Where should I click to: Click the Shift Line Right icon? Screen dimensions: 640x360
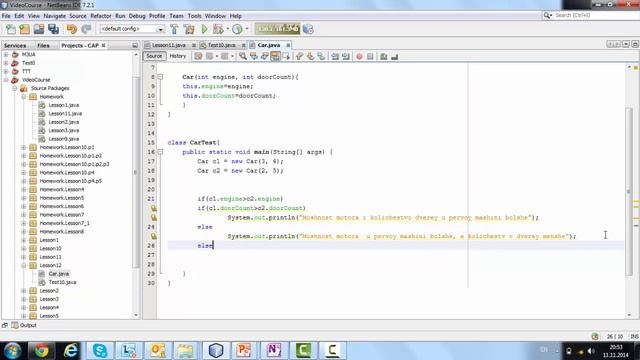coord(346,56)
